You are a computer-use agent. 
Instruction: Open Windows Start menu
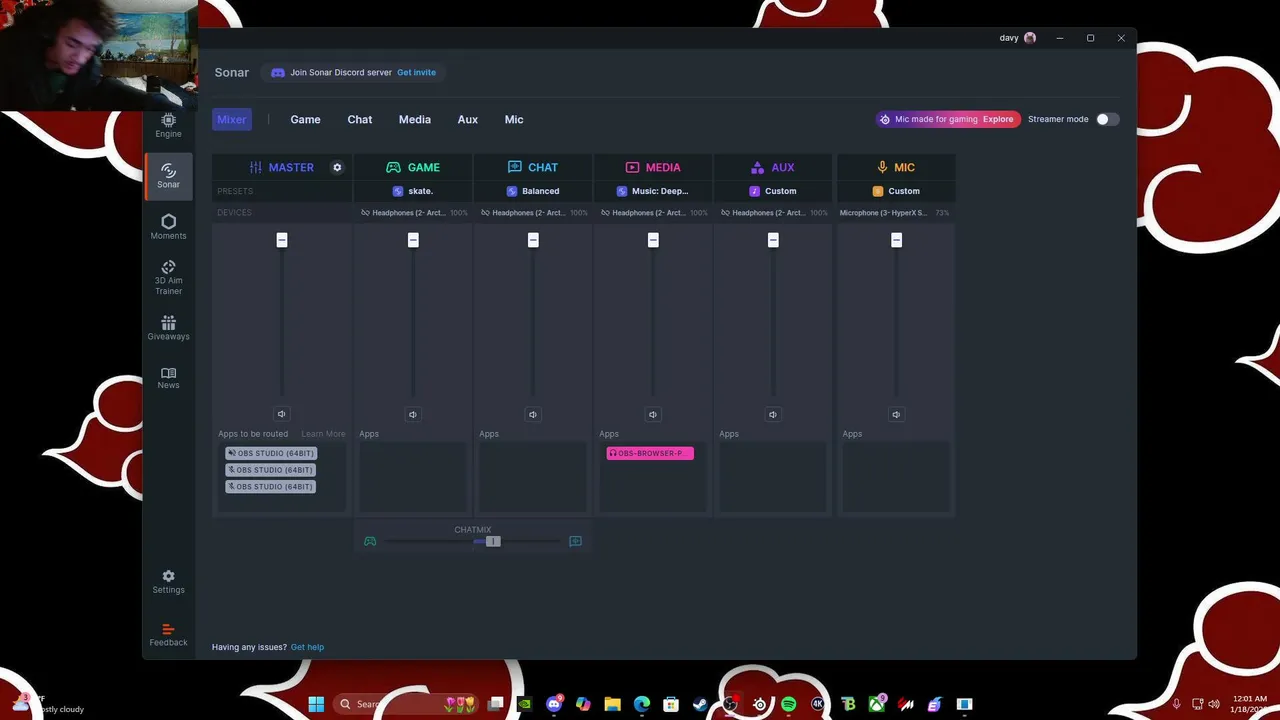click(x=316, y=704)
